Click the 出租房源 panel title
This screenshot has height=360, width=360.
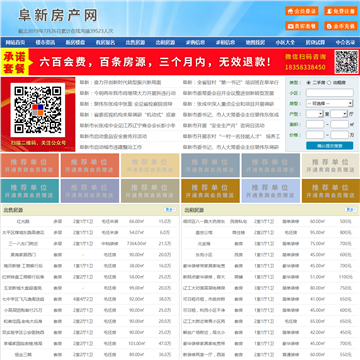pyautogui.click(x=194, y=210)
